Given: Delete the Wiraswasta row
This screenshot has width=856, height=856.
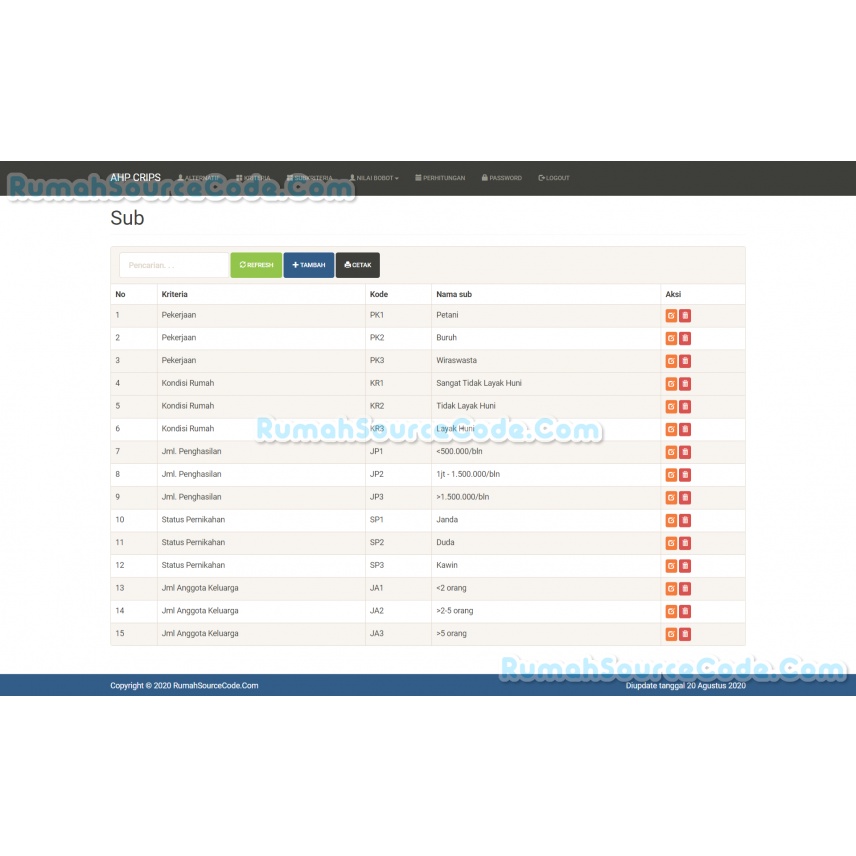Looking at the screenshot, I should (x=685, y=361).
